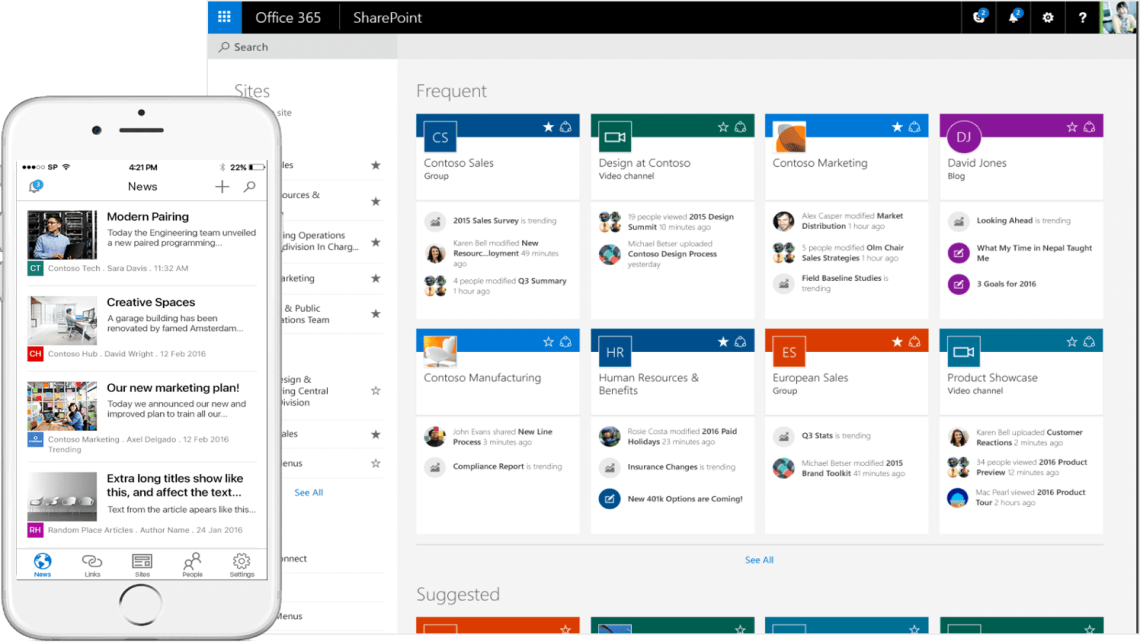
Task: Switch to the Sites tab in mobile app
Action: [x=142, y=563]
